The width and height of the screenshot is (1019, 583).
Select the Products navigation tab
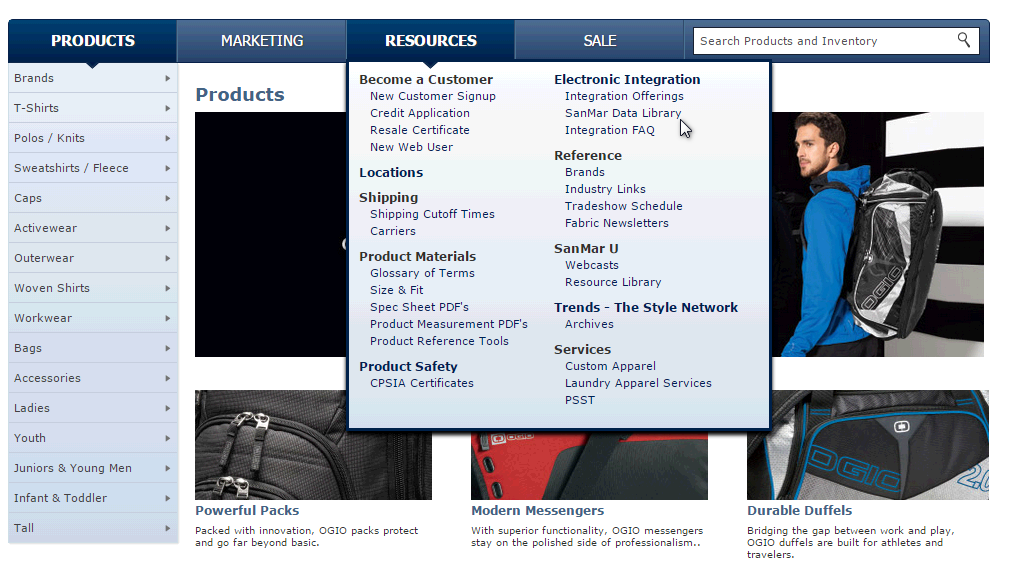pos(93,41)
